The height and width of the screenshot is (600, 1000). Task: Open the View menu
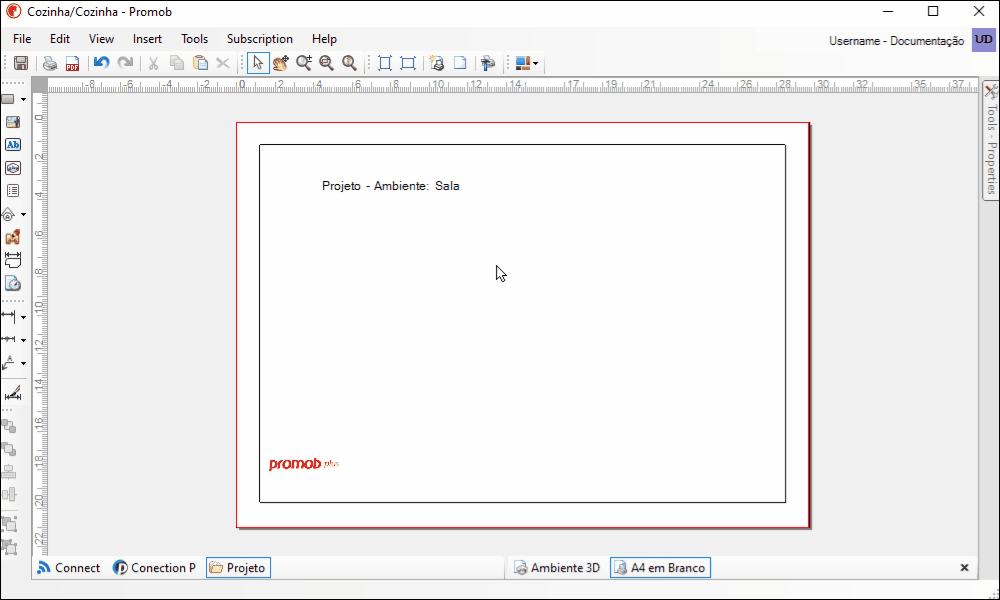(101, 39)
